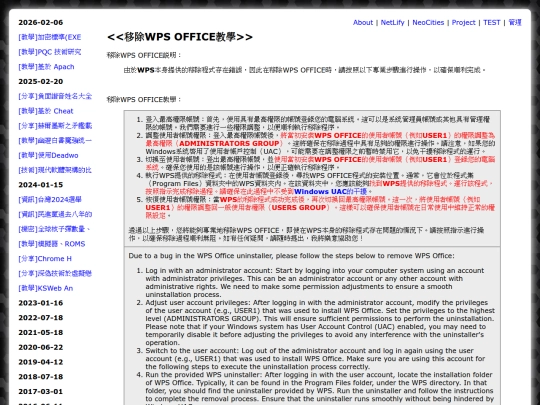Open the [分享] 姓名大全 sidebar article
Viewport: 540px width, 405px height.
(55, 96)
